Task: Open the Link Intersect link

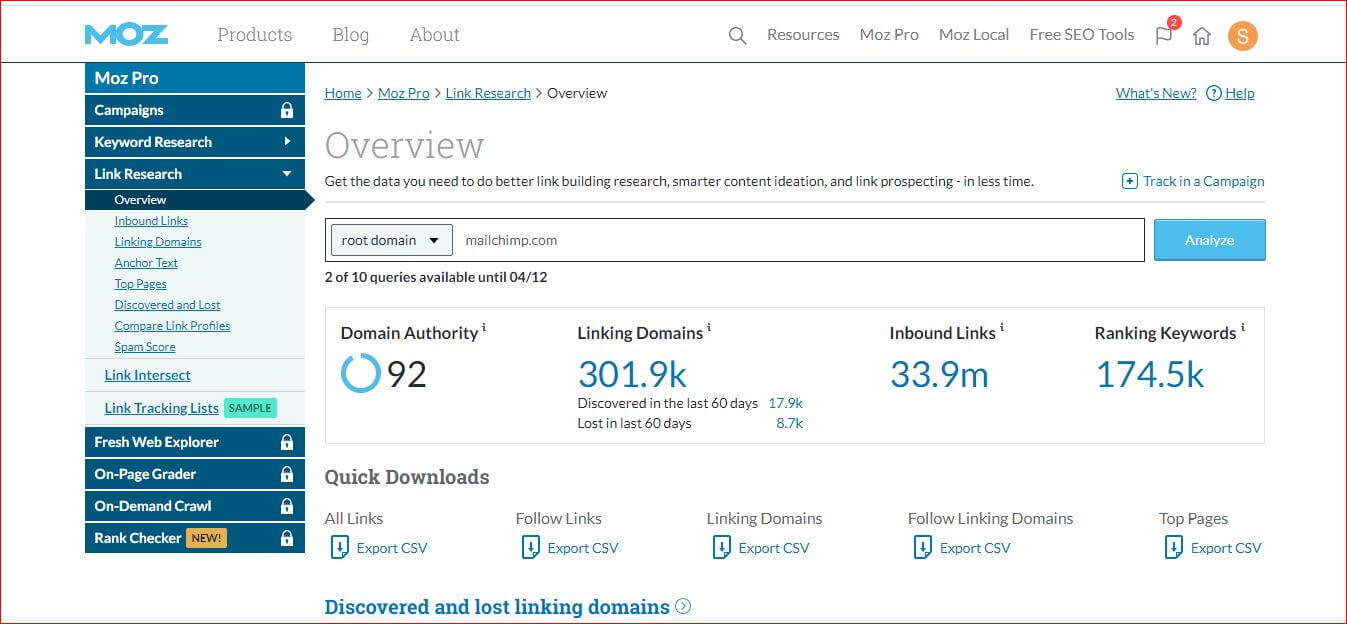Action: 148,375
